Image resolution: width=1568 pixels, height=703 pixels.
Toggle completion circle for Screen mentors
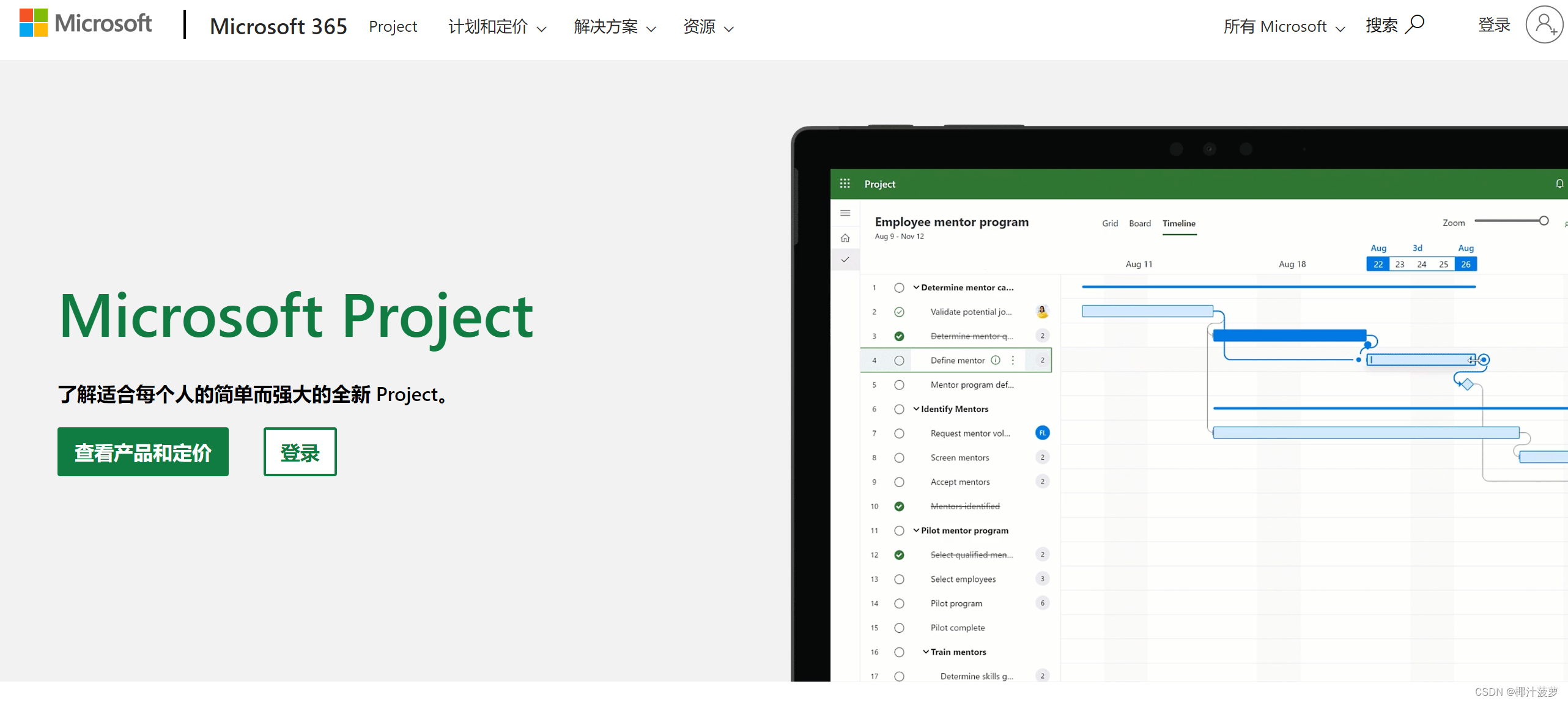899,458
